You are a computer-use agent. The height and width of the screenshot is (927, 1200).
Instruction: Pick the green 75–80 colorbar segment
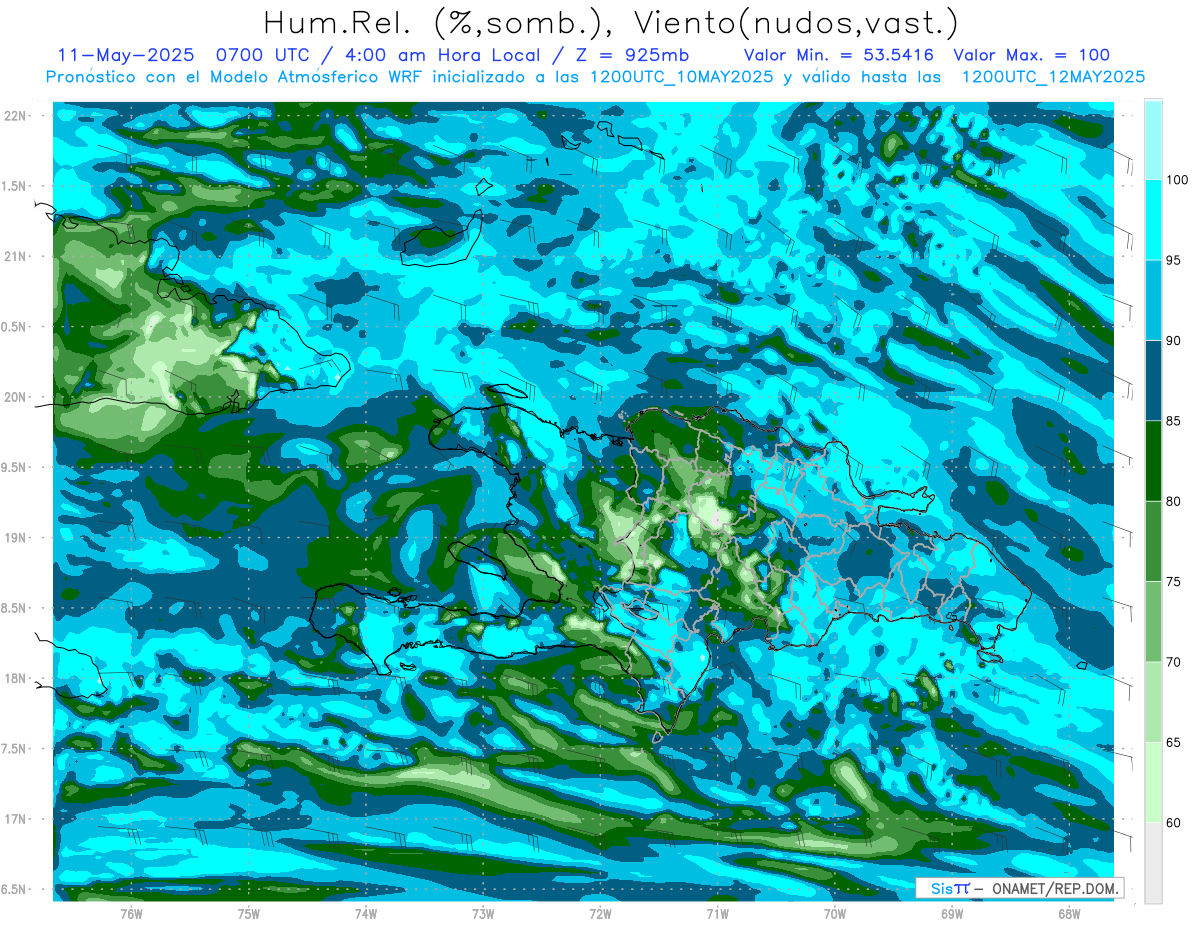click(x=1153, y=541)
